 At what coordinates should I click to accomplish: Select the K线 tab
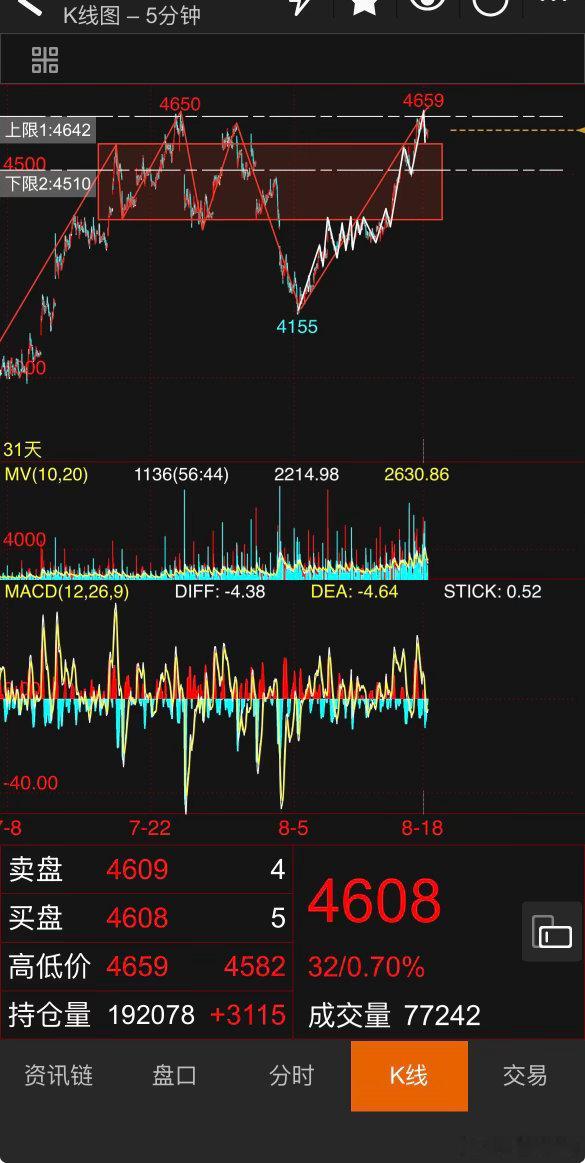click(x=409, y=1075)
